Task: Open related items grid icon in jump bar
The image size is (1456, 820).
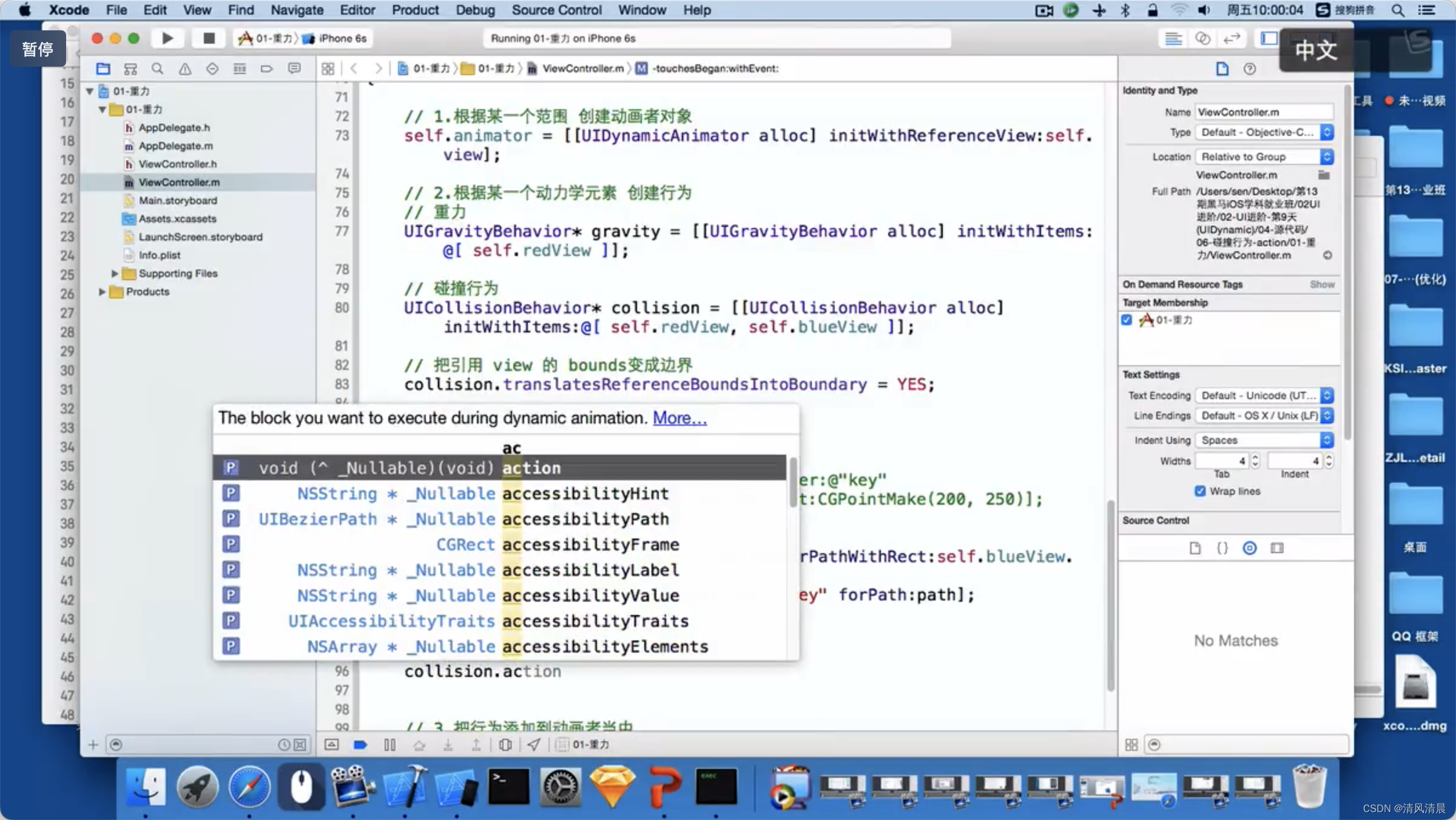Action: [x=328, y=69]
